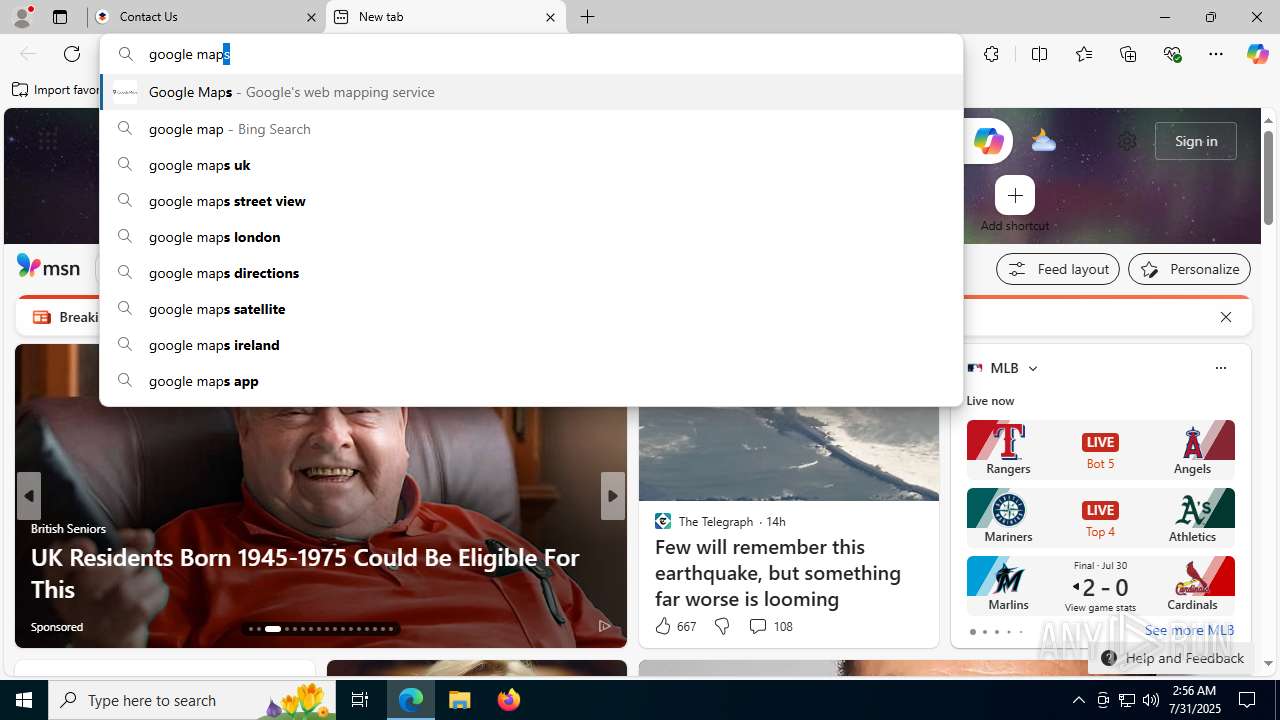1280x720 pixels.
Task: Open the taskbar clock and date
Action: tap(1194, 700)
